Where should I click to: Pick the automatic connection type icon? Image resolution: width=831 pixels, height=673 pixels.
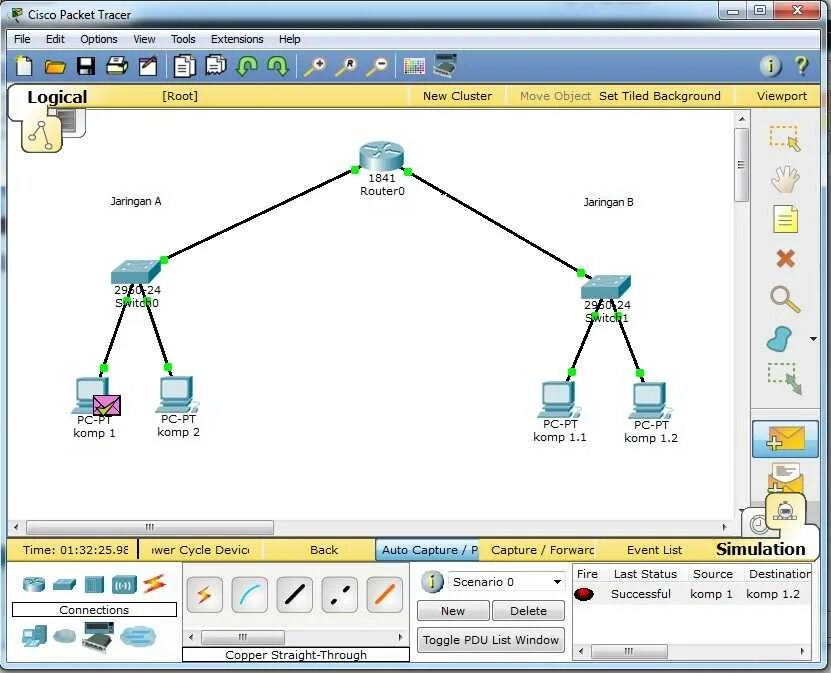[205, 595]
